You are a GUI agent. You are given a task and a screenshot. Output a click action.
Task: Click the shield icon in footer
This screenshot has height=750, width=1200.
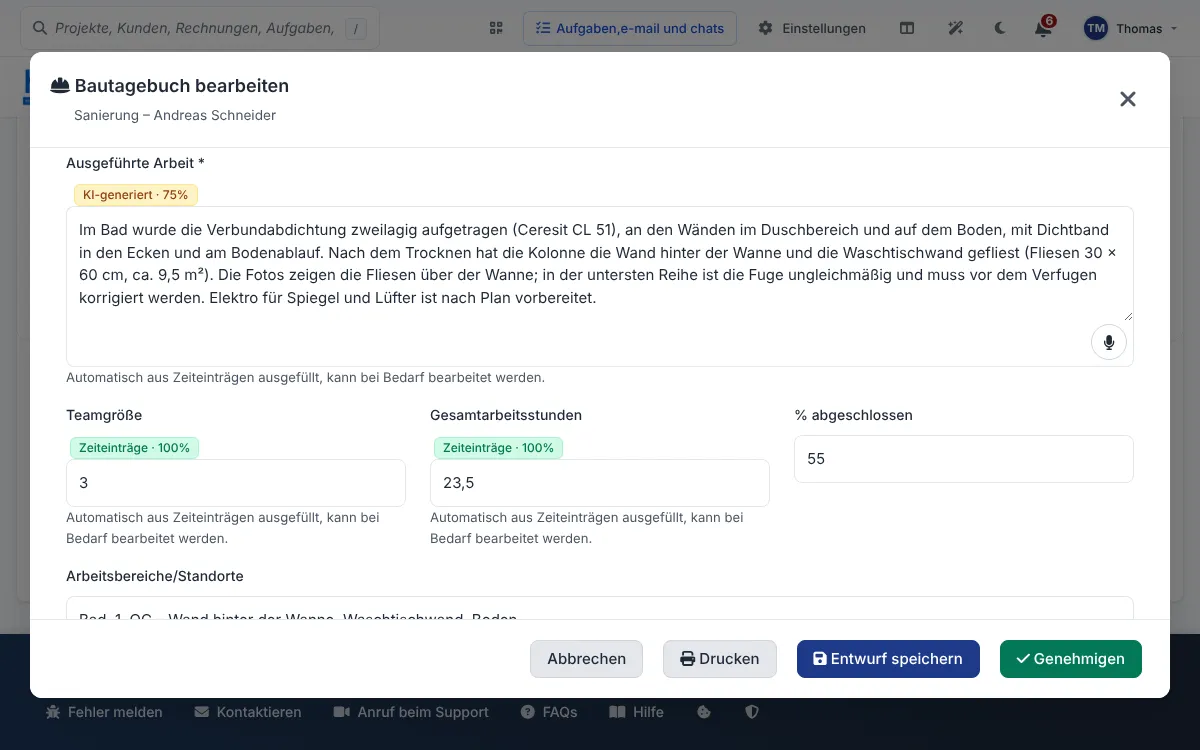(x=752, y=712)
